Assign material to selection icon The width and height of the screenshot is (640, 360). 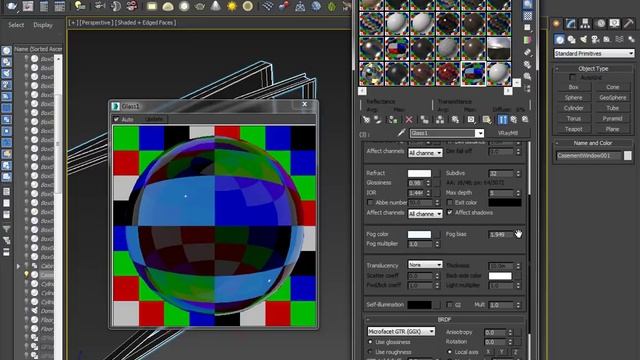pyautogui.click(x=393, y=120)
